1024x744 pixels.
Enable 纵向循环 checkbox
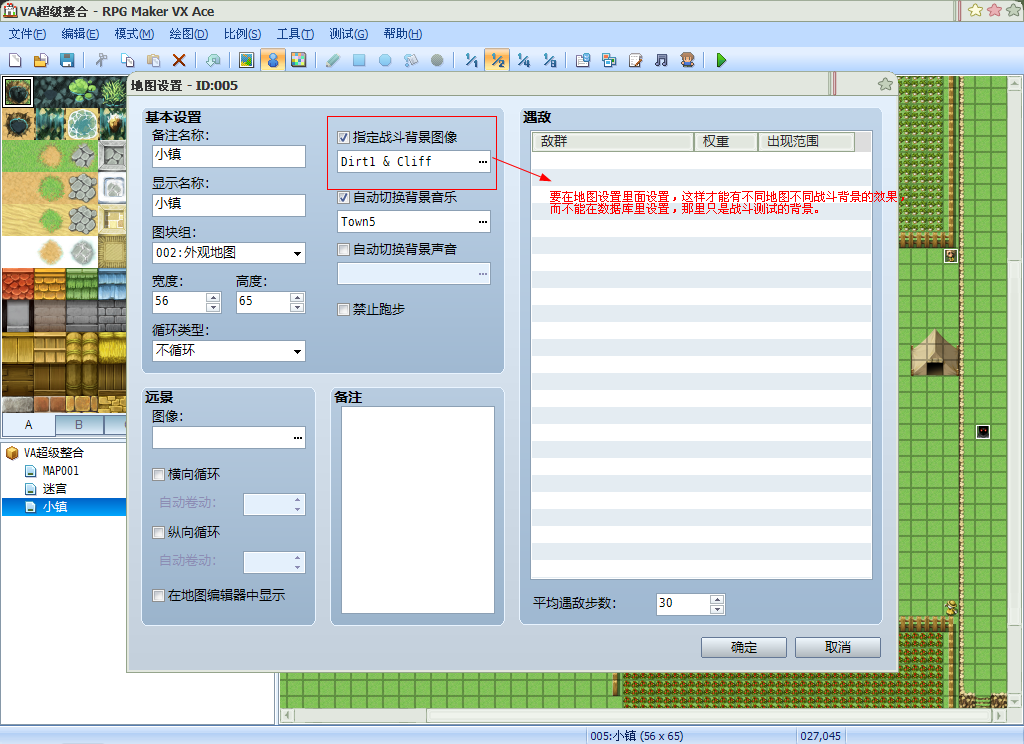[x=158, y=532]
